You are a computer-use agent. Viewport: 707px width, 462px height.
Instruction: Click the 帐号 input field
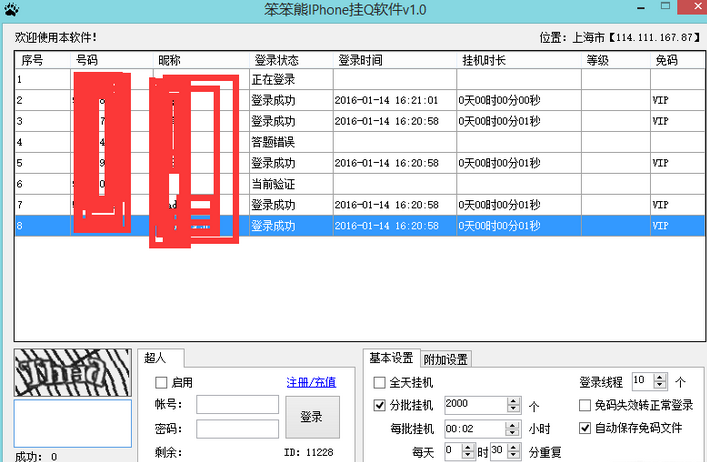[237, 405]
